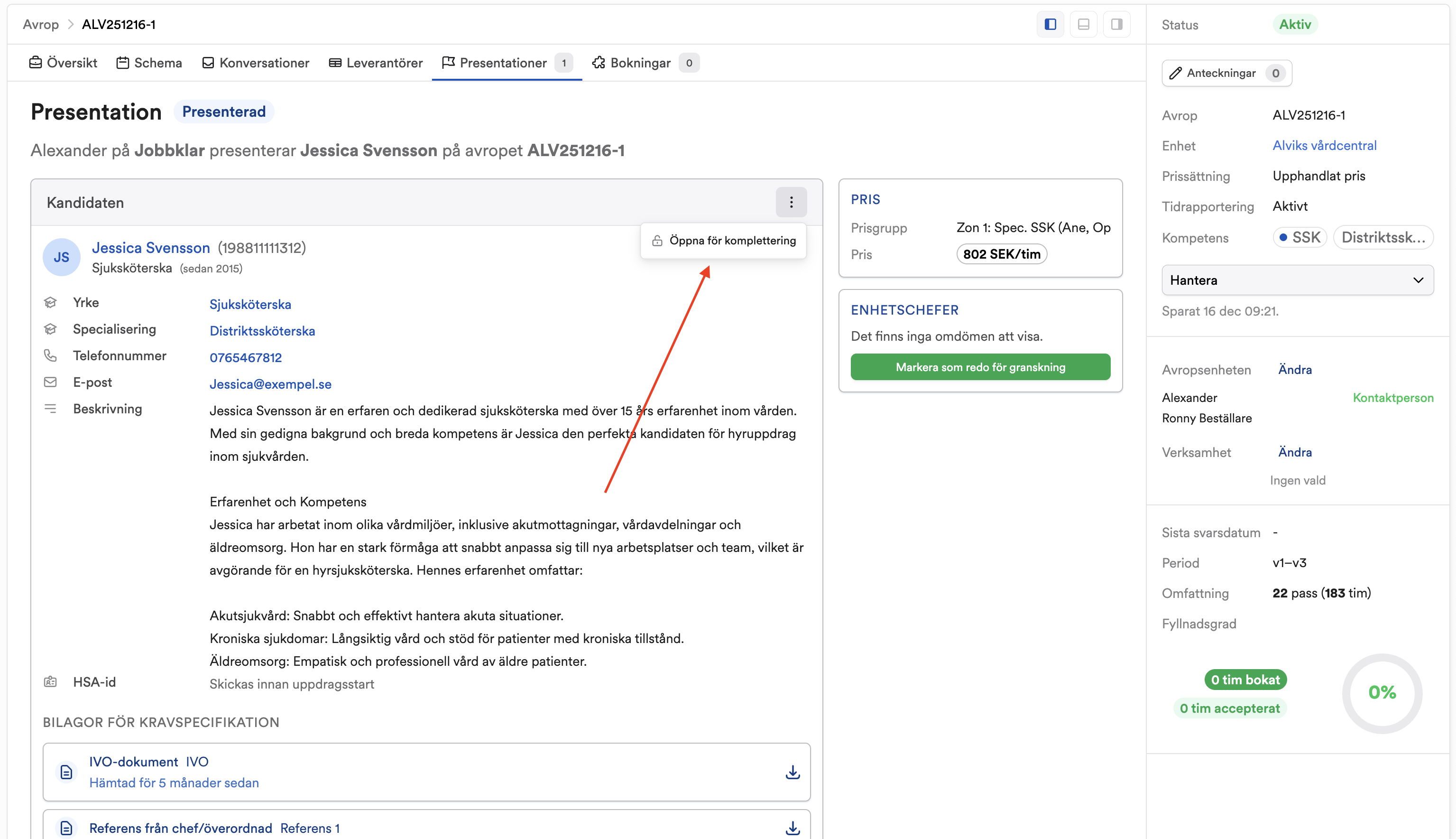Click the Upphandlat pris value
Viewport: 1456px width, 839px height.
point(1319,176)
